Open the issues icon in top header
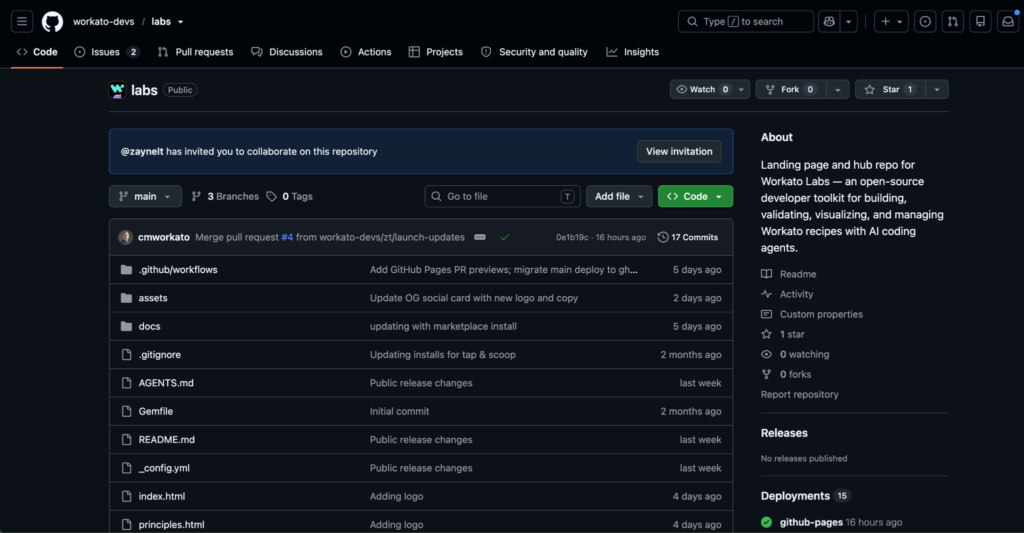The height and width of the screenshot is (533, 1024). [x=925, y=22]
